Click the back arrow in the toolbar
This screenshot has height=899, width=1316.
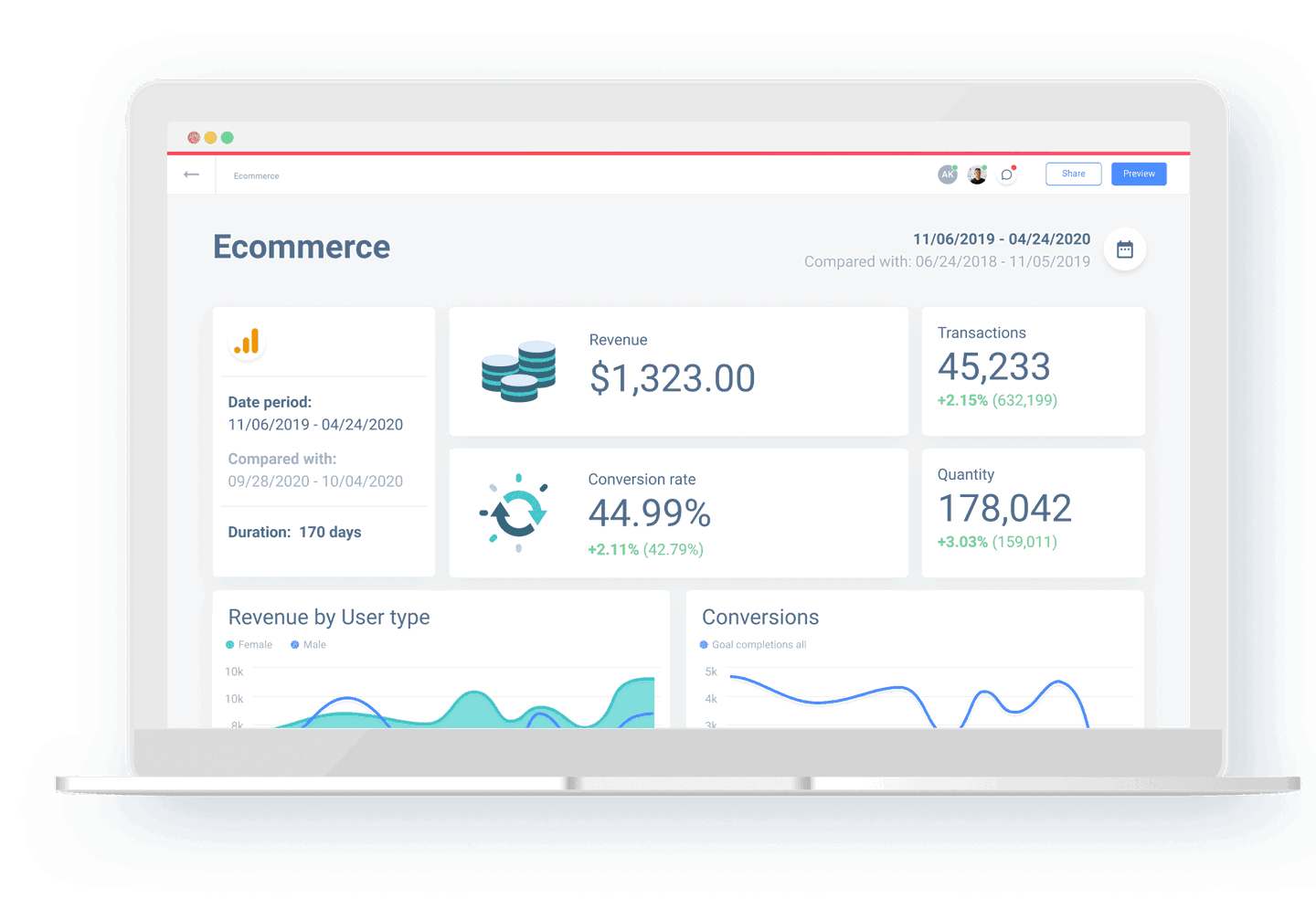click(x=191, y=175)
